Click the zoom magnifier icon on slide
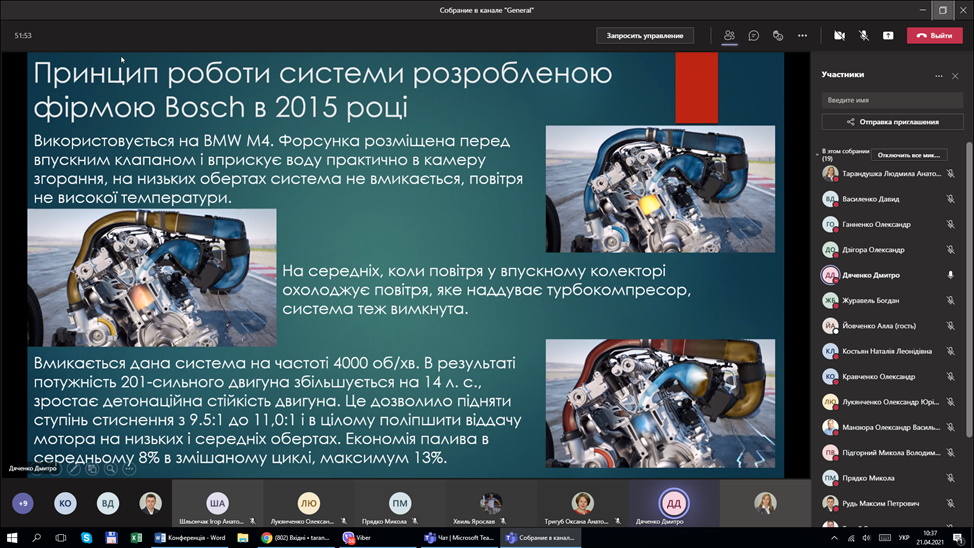 [x=111, y=469]
